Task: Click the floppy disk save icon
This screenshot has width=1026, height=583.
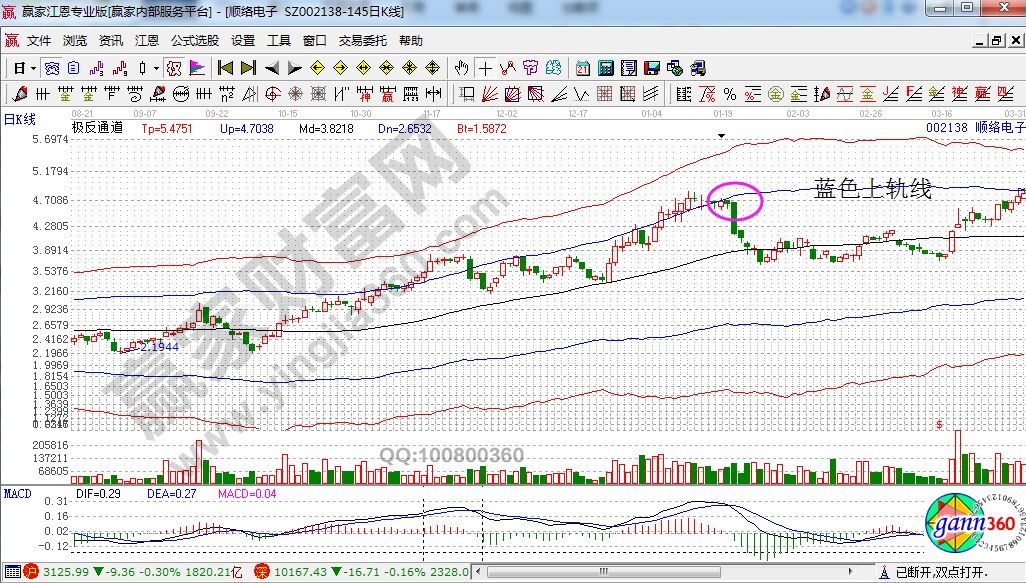Action: coord(652,68)
